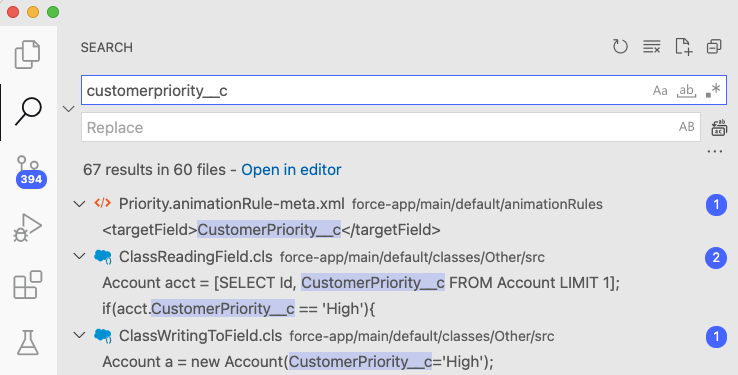Close window with red button
This screenshot has height=375, width=738.
(x=13, y=12)
